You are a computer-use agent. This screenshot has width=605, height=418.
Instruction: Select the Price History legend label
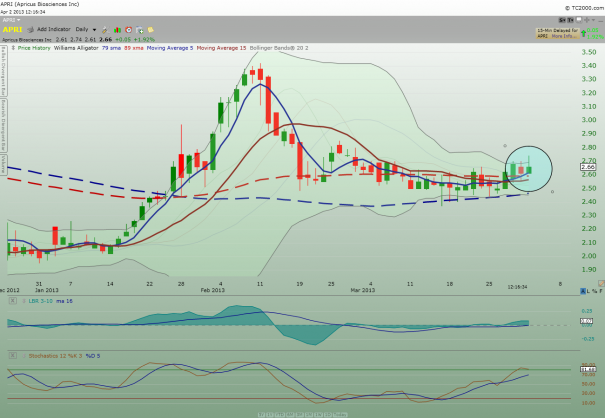tap(34, 48)
